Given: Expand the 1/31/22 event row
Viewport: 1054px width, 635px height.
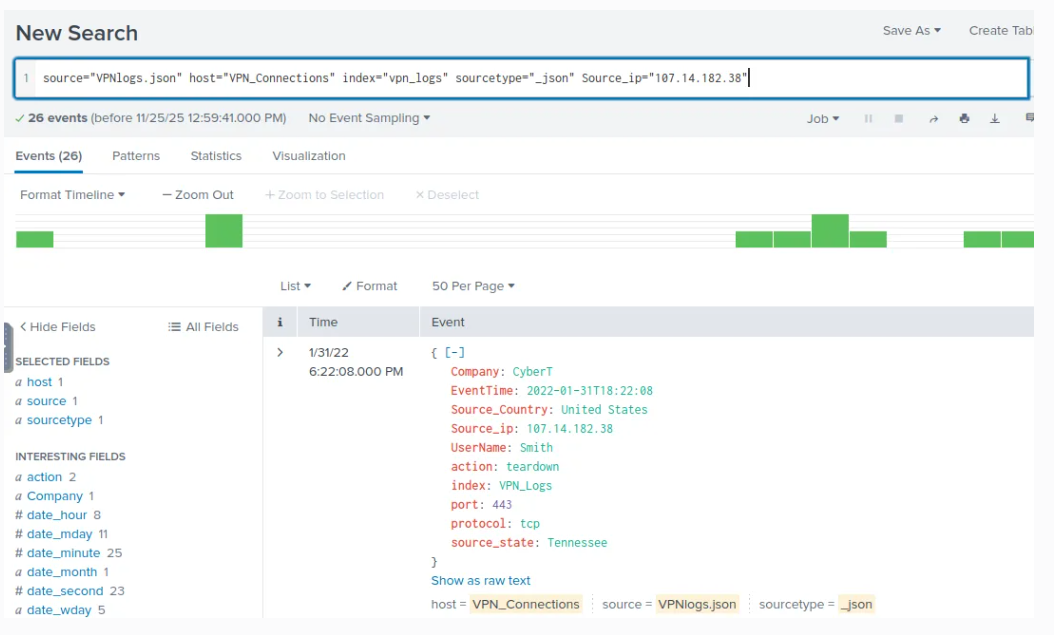Looking at the screenshot, I should click(280, 352).
